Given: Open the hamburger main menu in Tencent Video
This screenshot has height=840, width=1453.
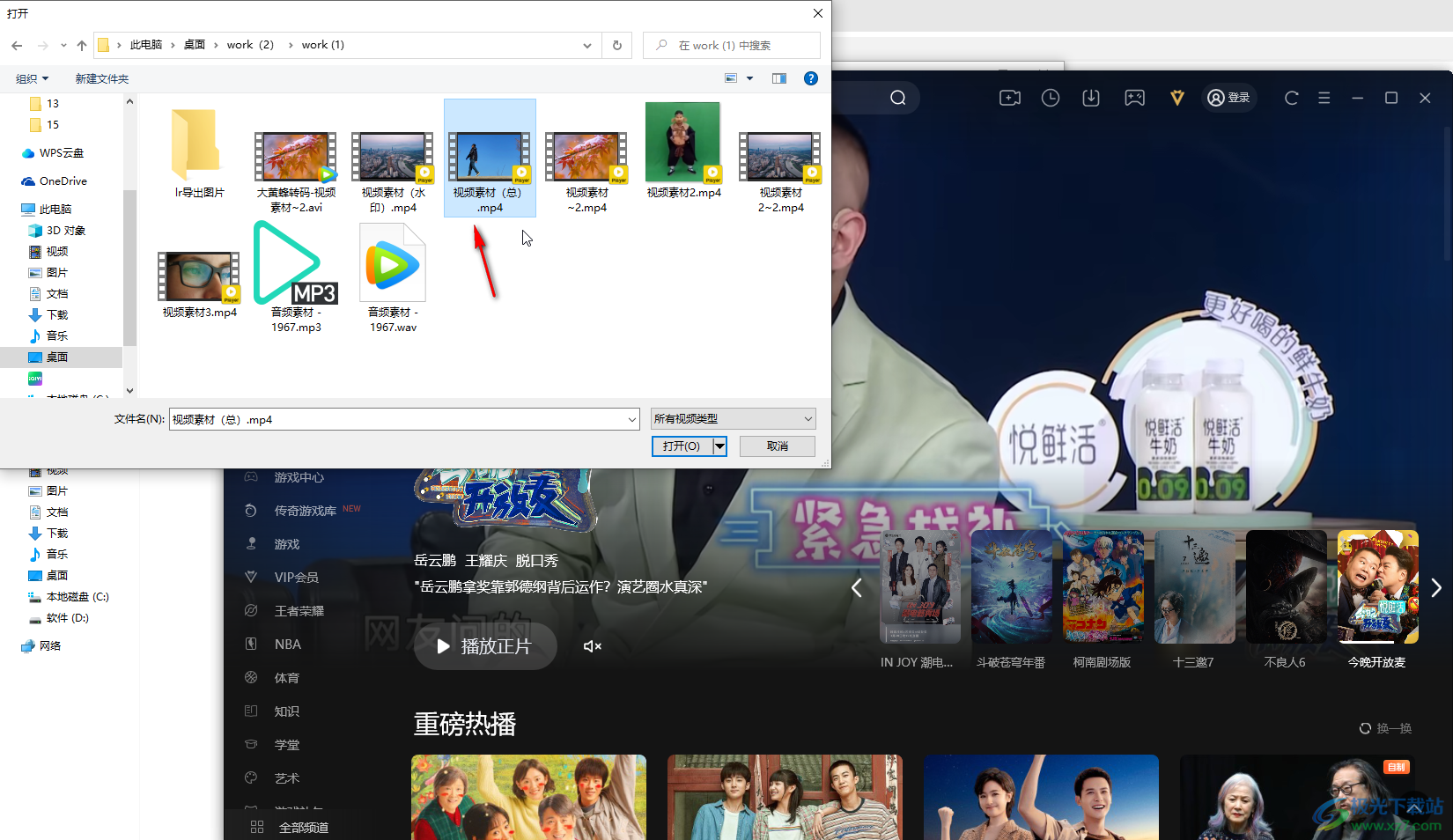Looking at the screenshot, I should point(1324,98).
